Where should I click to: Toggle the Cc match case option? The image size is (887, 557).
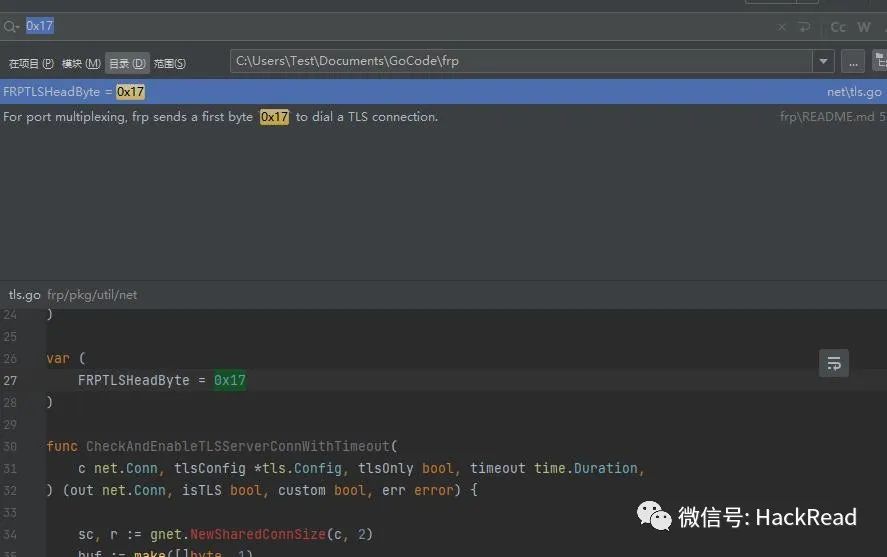click(838, 27)
